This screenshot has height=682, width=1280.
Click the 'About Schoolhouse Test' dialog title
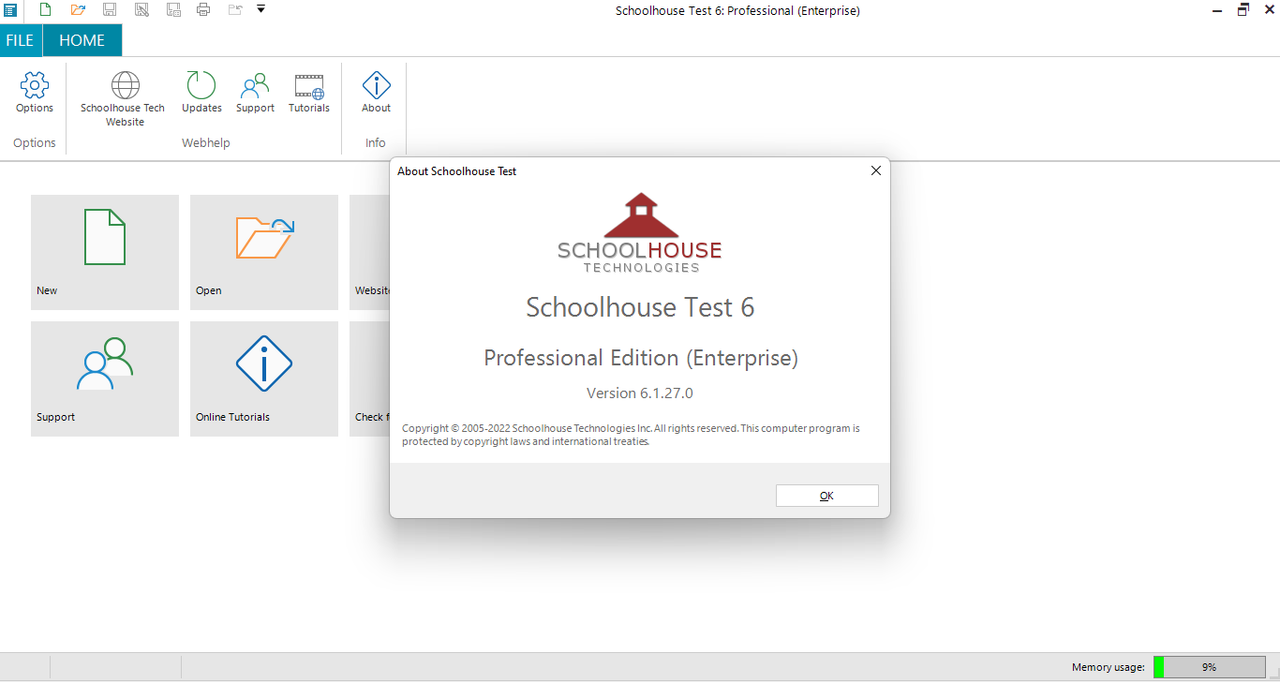pyautogui.click(x=457, y=171)
